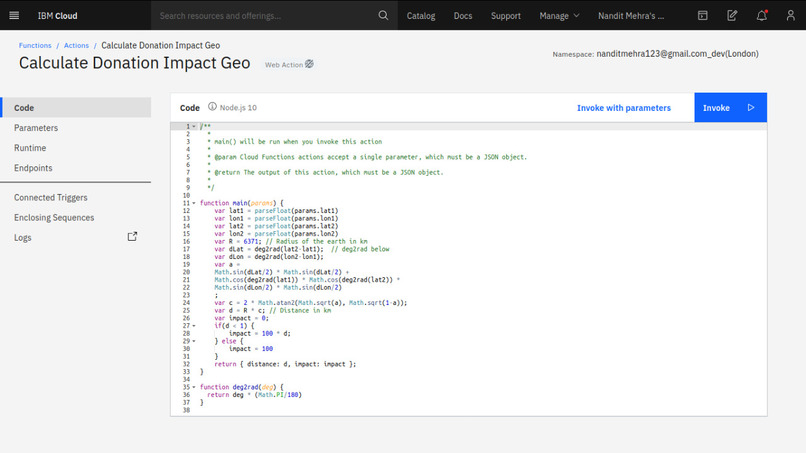Open the Support menu item

[506, 16]
